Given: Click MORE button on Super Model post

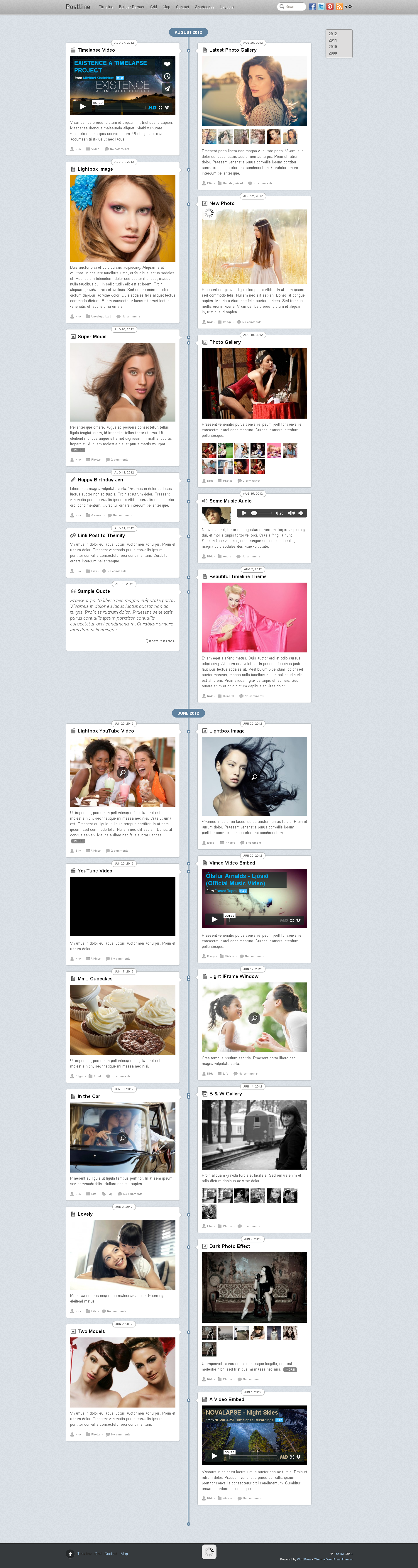Looking at the screenshot, I should 79,450.
